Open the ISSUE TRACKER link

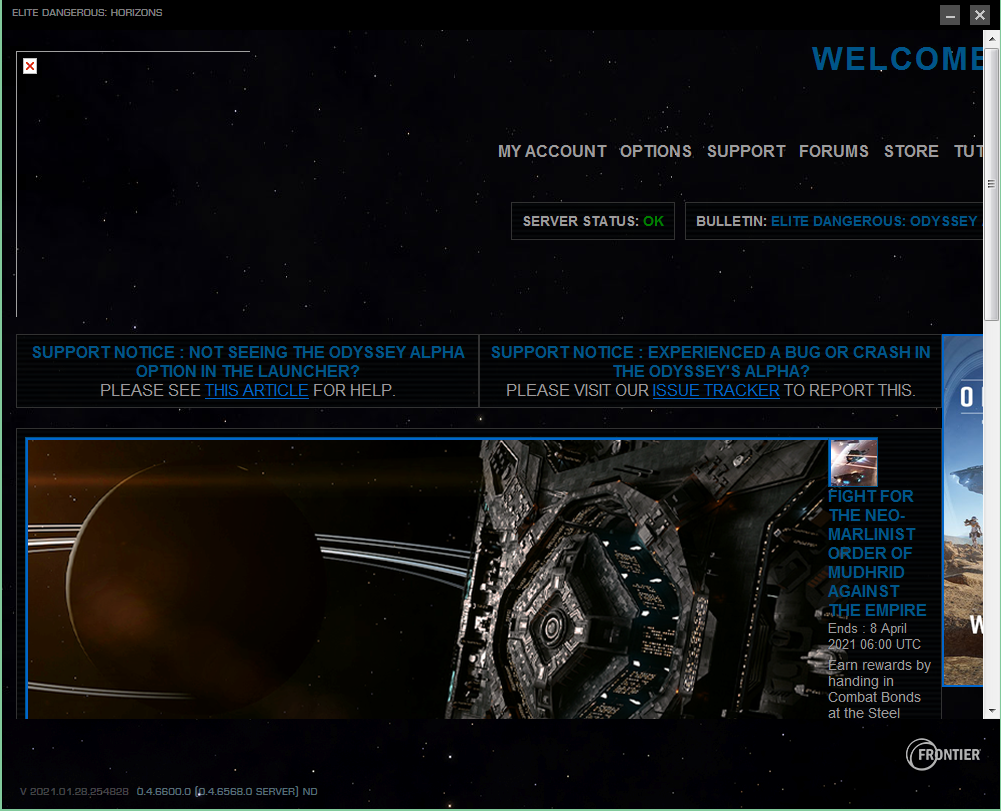click(716, 390)
